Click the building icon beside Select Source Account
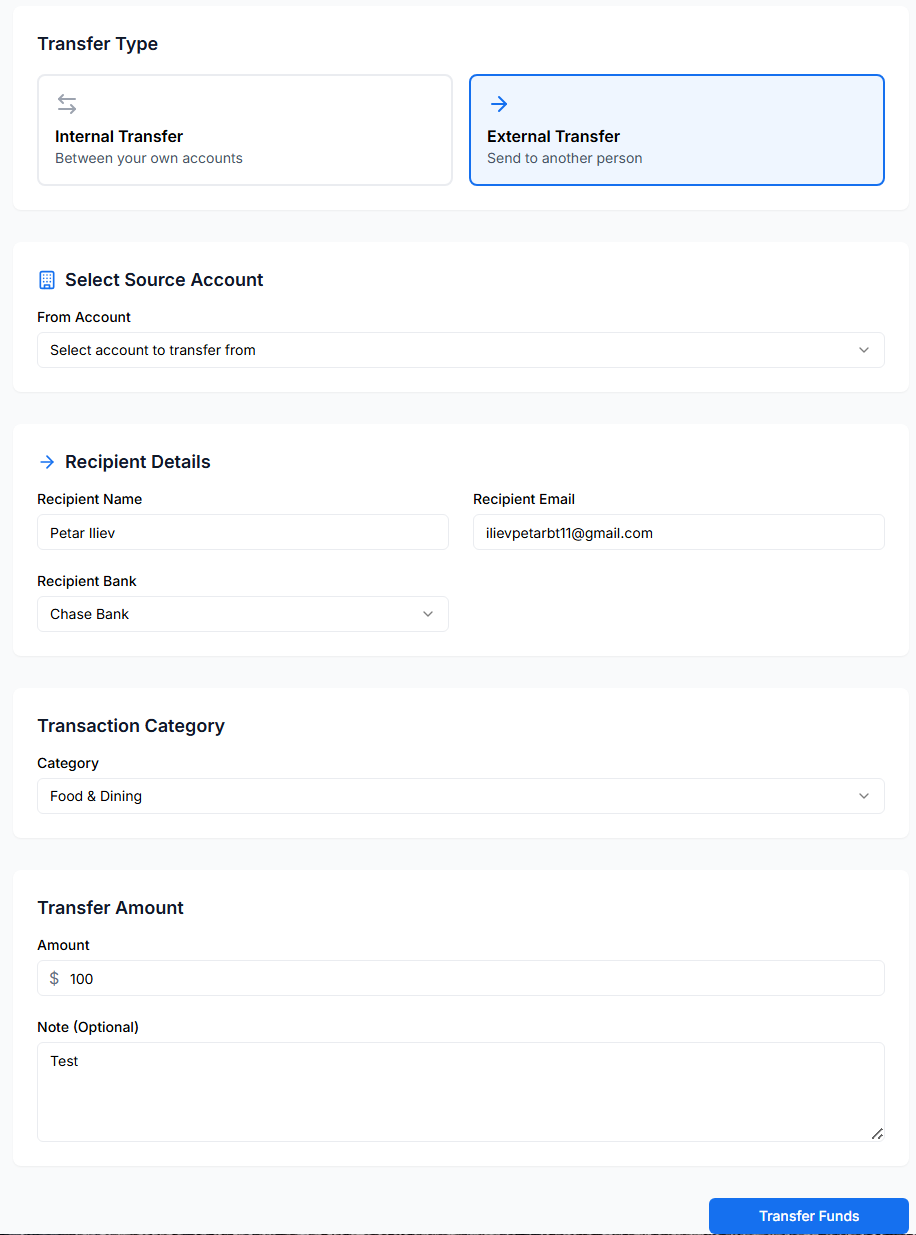Viewport: 916px width, 1235px height. coord(47,280)
